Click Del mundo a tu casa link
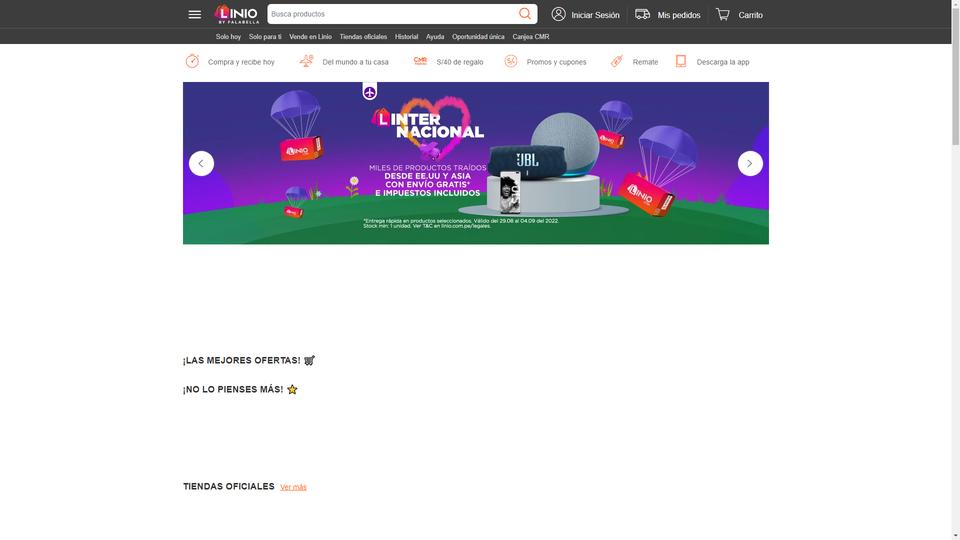Screen dimensions: 960x540 pyautogui.click(x=355, y=62)
